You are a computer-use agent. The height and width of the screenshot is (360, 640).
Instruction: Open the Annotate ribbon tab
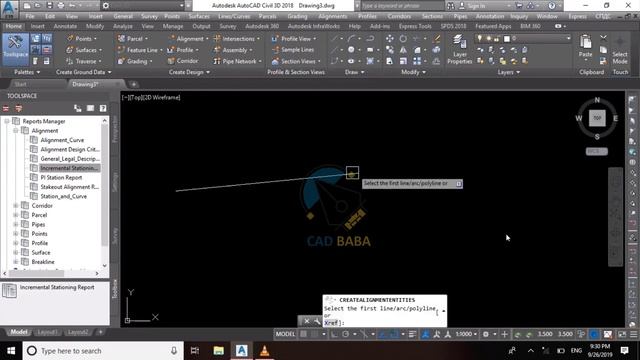coord(65,26)
